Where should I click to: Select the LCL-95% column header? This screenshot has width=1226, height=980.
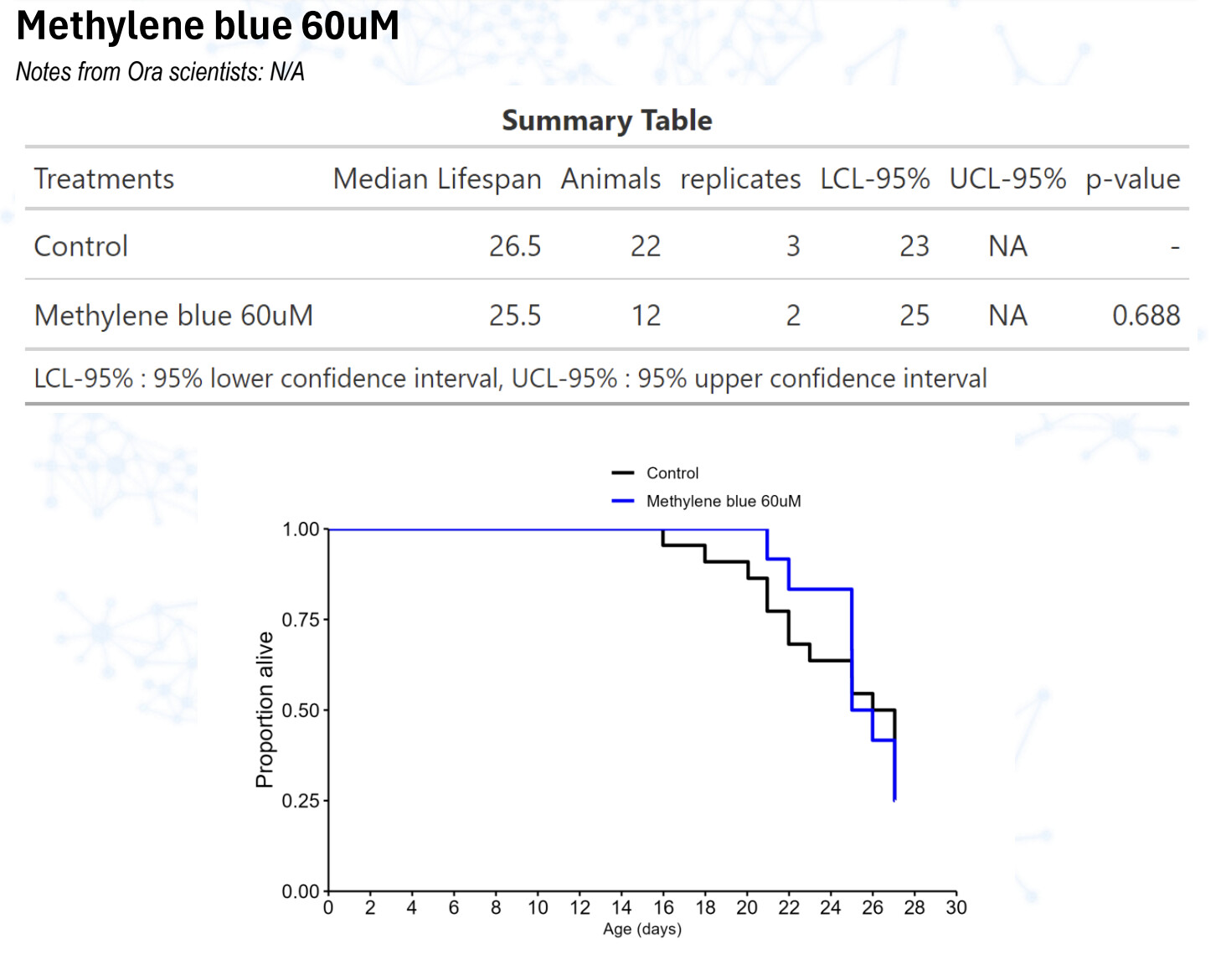coord(874,179)
